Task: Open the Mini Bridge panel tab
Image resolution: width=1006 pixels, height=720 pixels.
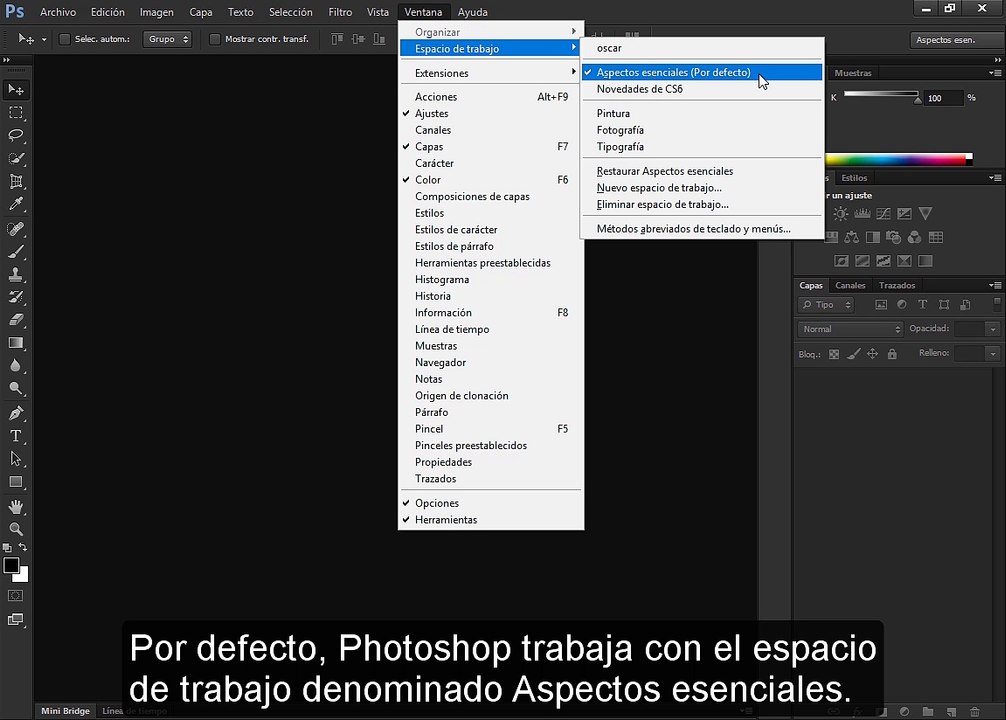Action: [x=65, y=711]
